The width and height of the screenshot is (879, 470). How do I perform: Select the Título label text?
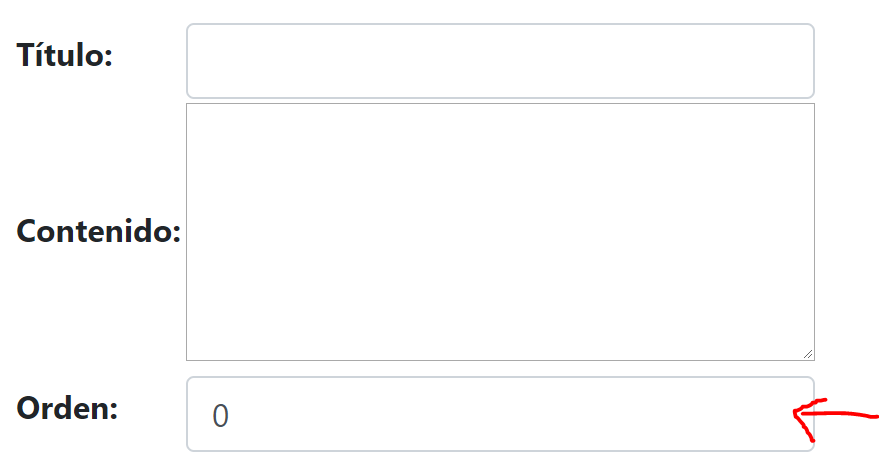[x=64, y=56]
